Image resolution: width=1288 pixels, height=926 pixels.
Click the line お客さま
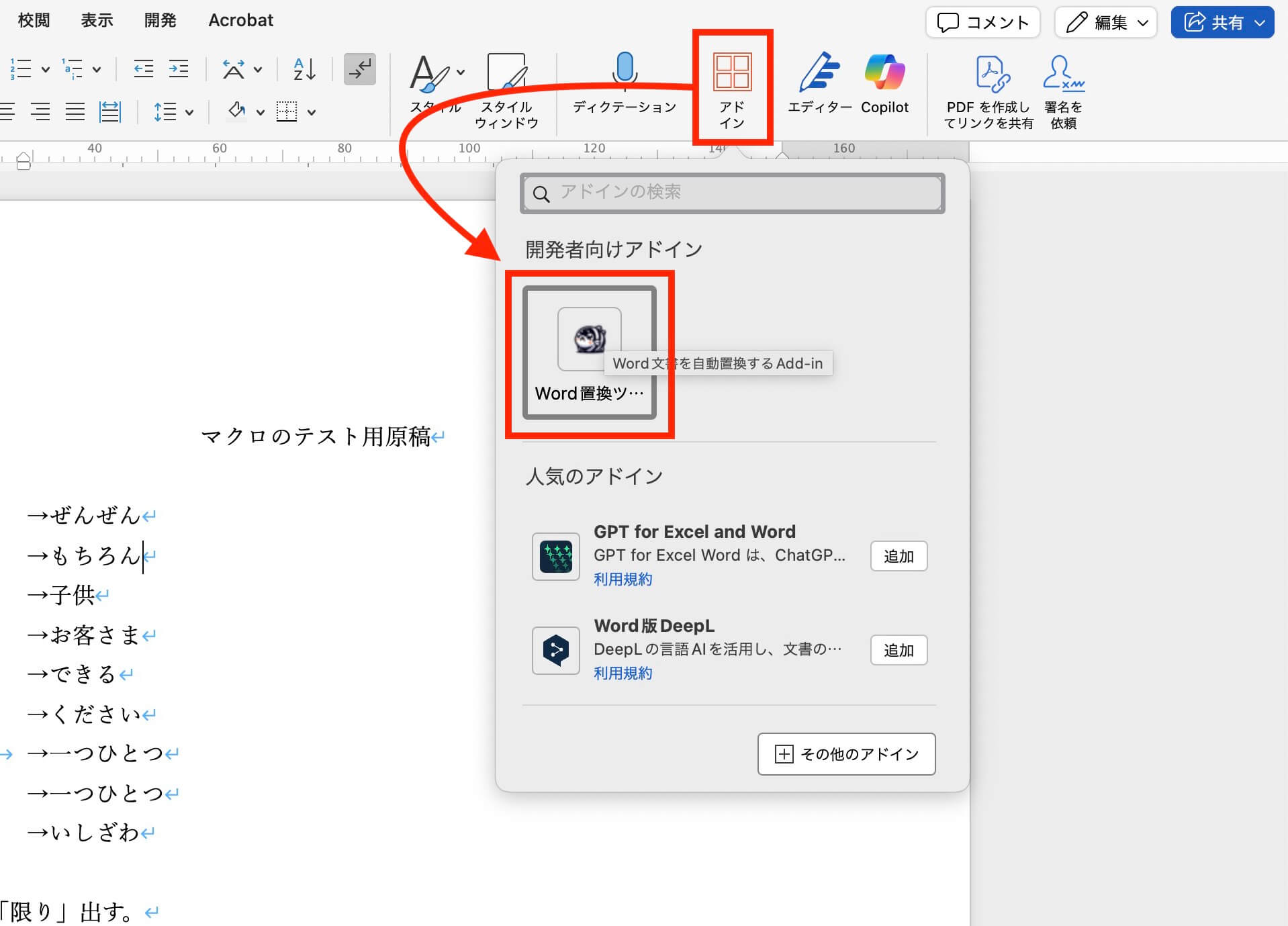(95, 635)
